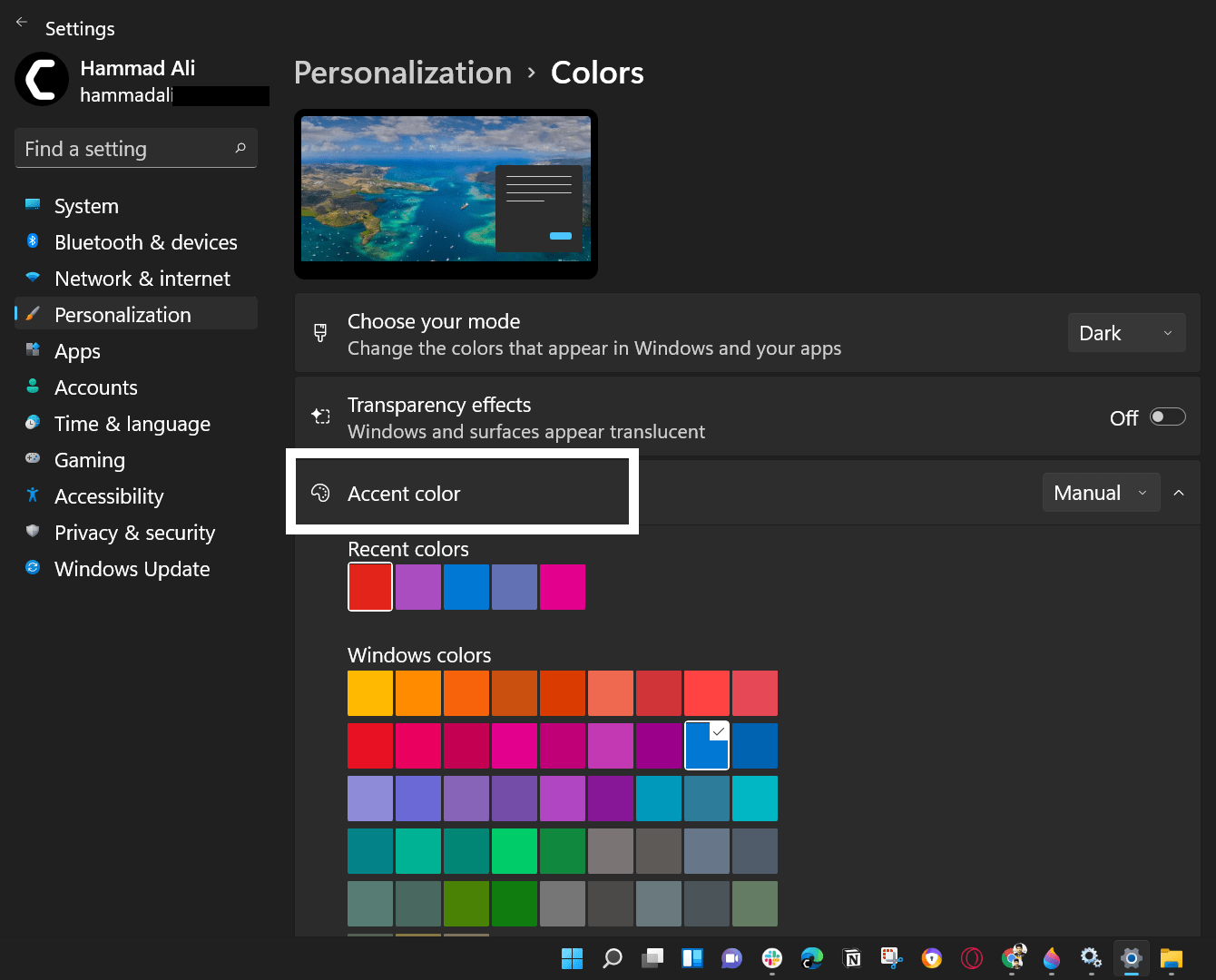
Task: Open the Opera browser taskbar icon
Action: point(972,958)
